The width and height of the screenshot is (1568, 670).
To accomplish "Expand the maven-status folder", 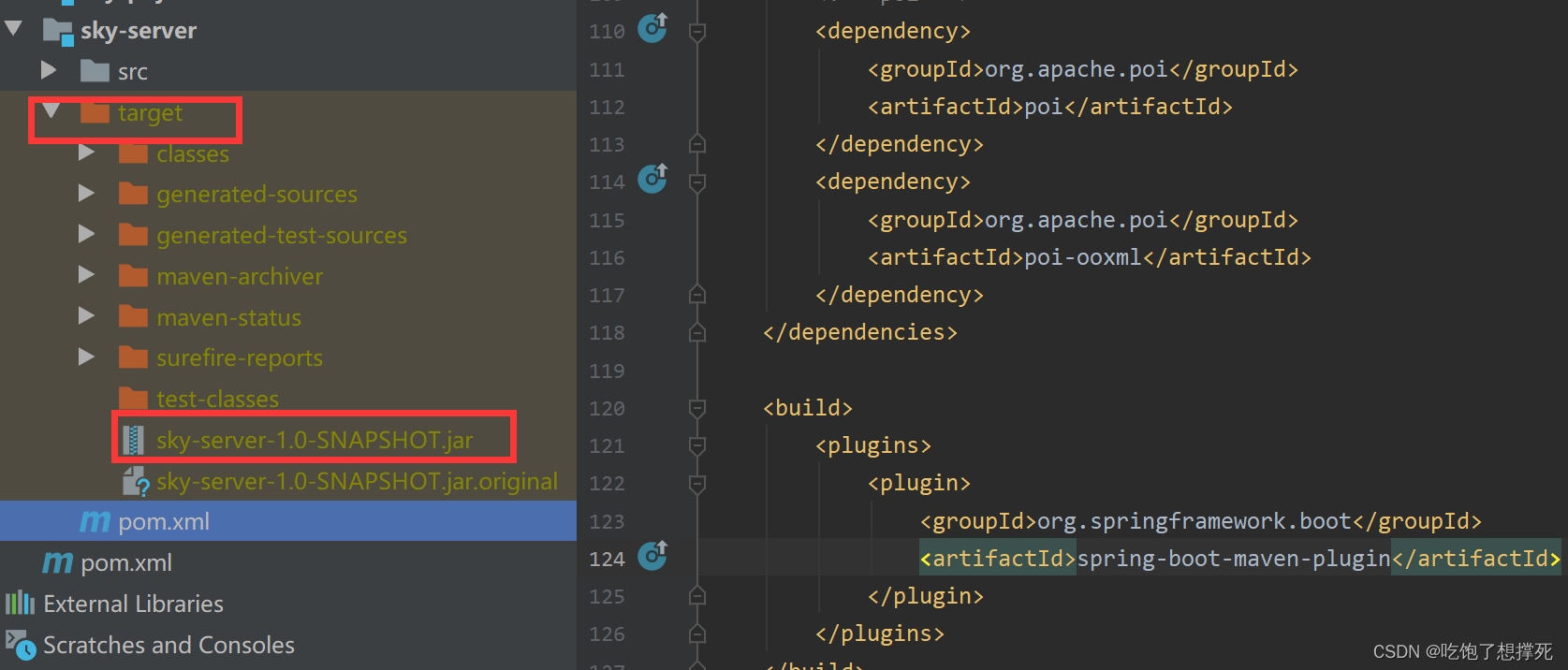I will pyautogui.click(x=86, y=316).
